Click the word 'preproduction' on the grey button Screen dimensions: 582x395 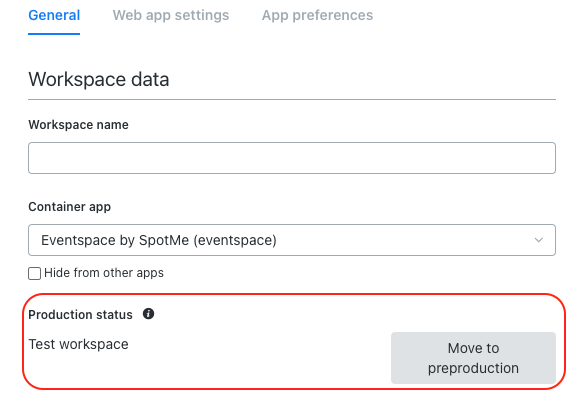click(473, 368)
